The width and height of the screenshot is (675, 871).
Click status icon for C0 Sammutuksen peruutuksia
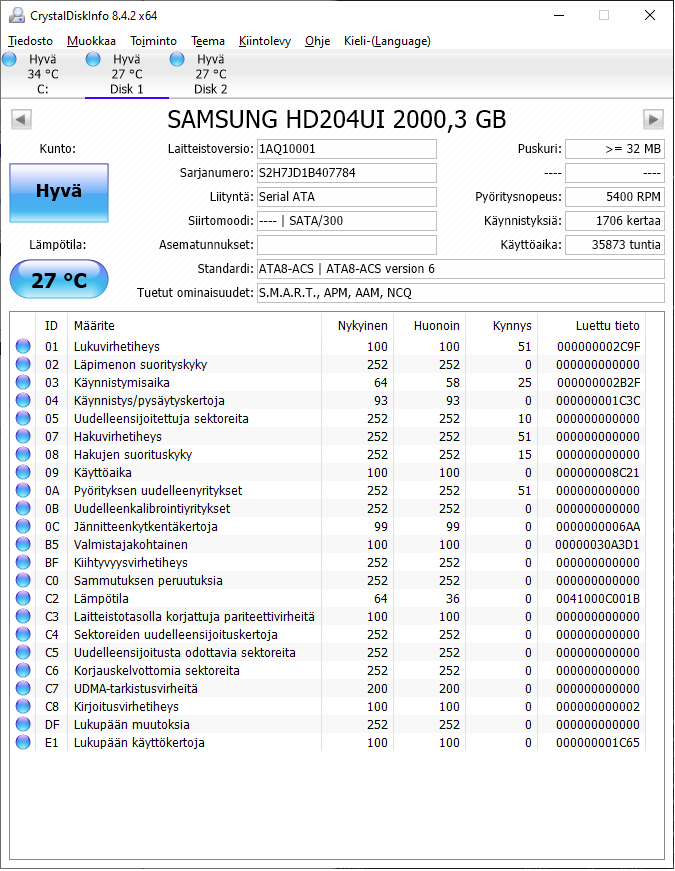(23, 580)
